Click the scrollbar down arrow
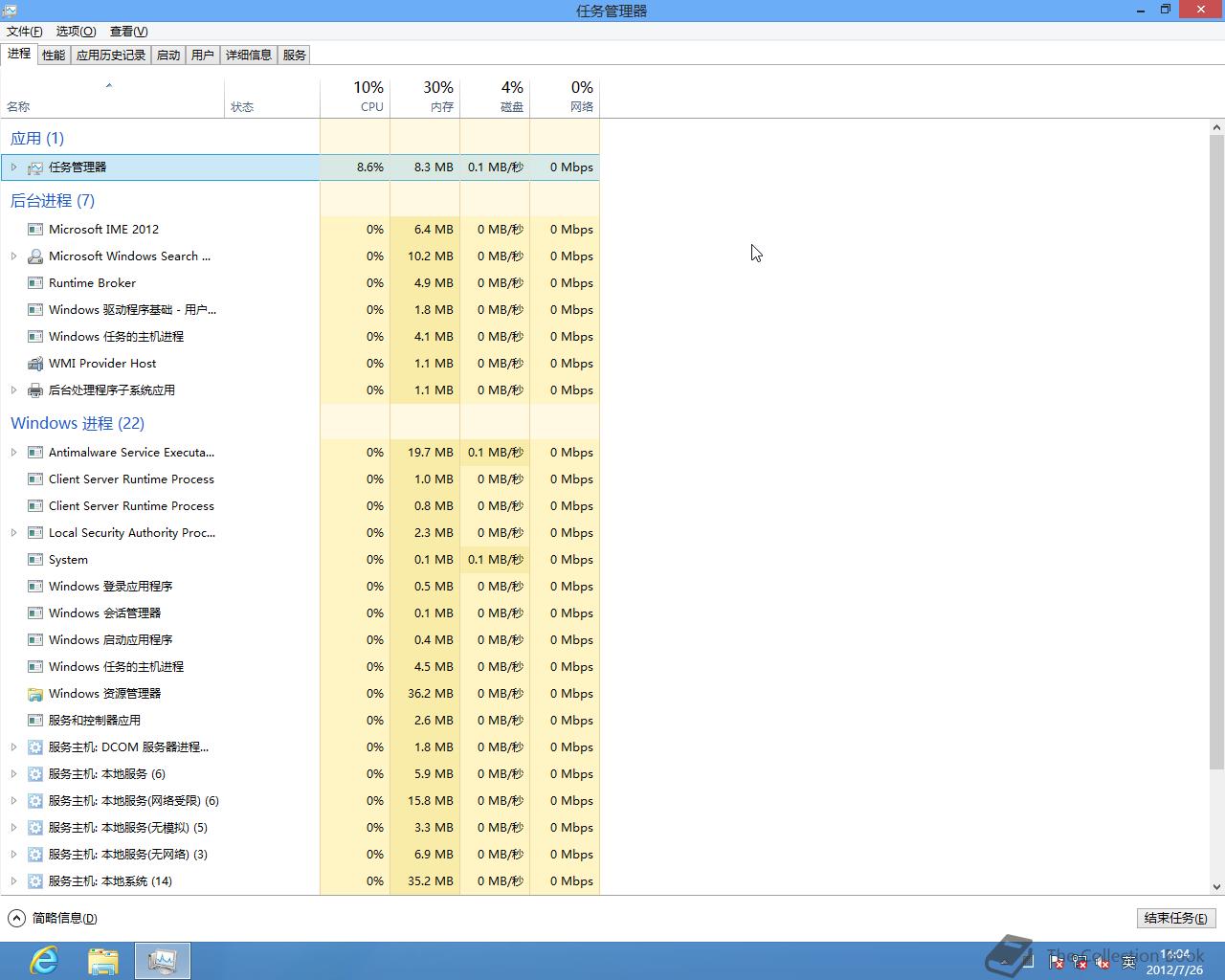Viewport: 1225px width, 980px height. click(x=1216, y=887)
